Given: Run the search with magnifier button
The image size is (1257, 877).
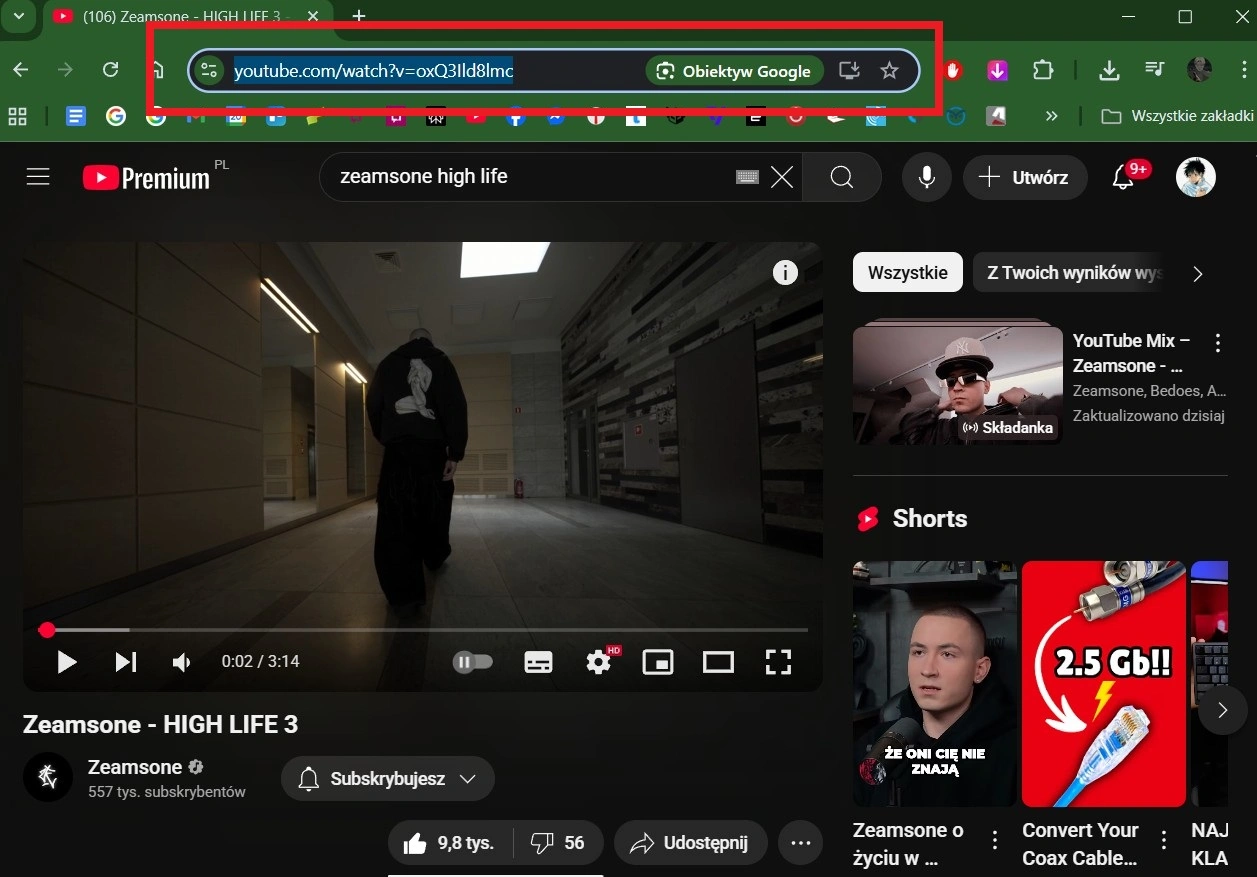Looking at the screenshot, I should [842, 177].
